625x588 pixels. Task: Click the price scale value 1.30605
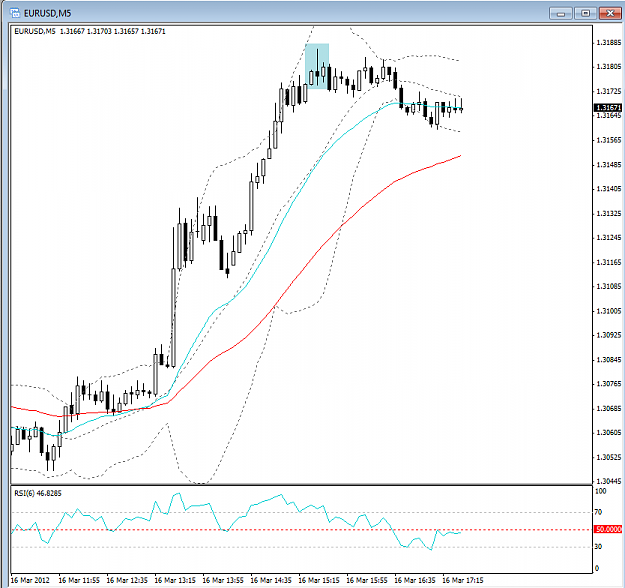pos(609,433)
